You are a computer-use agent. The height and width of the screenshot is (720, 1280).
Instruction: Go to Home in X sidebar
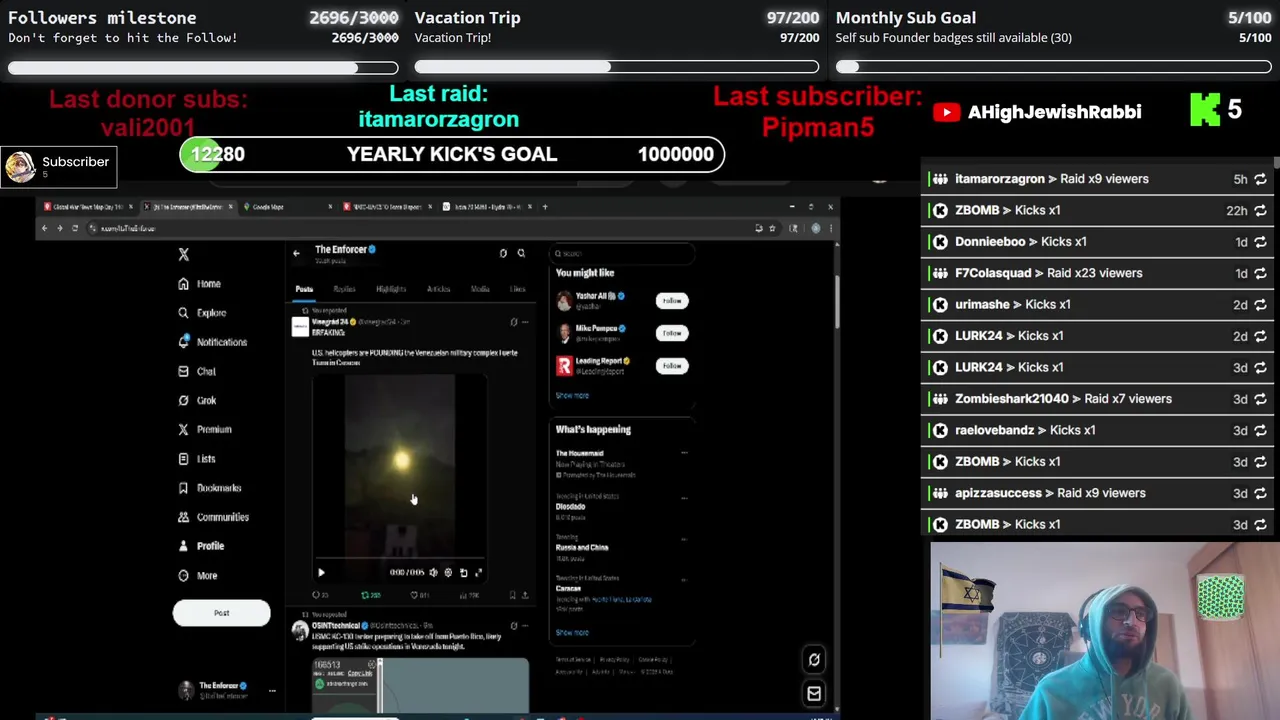tap(199, 284)
